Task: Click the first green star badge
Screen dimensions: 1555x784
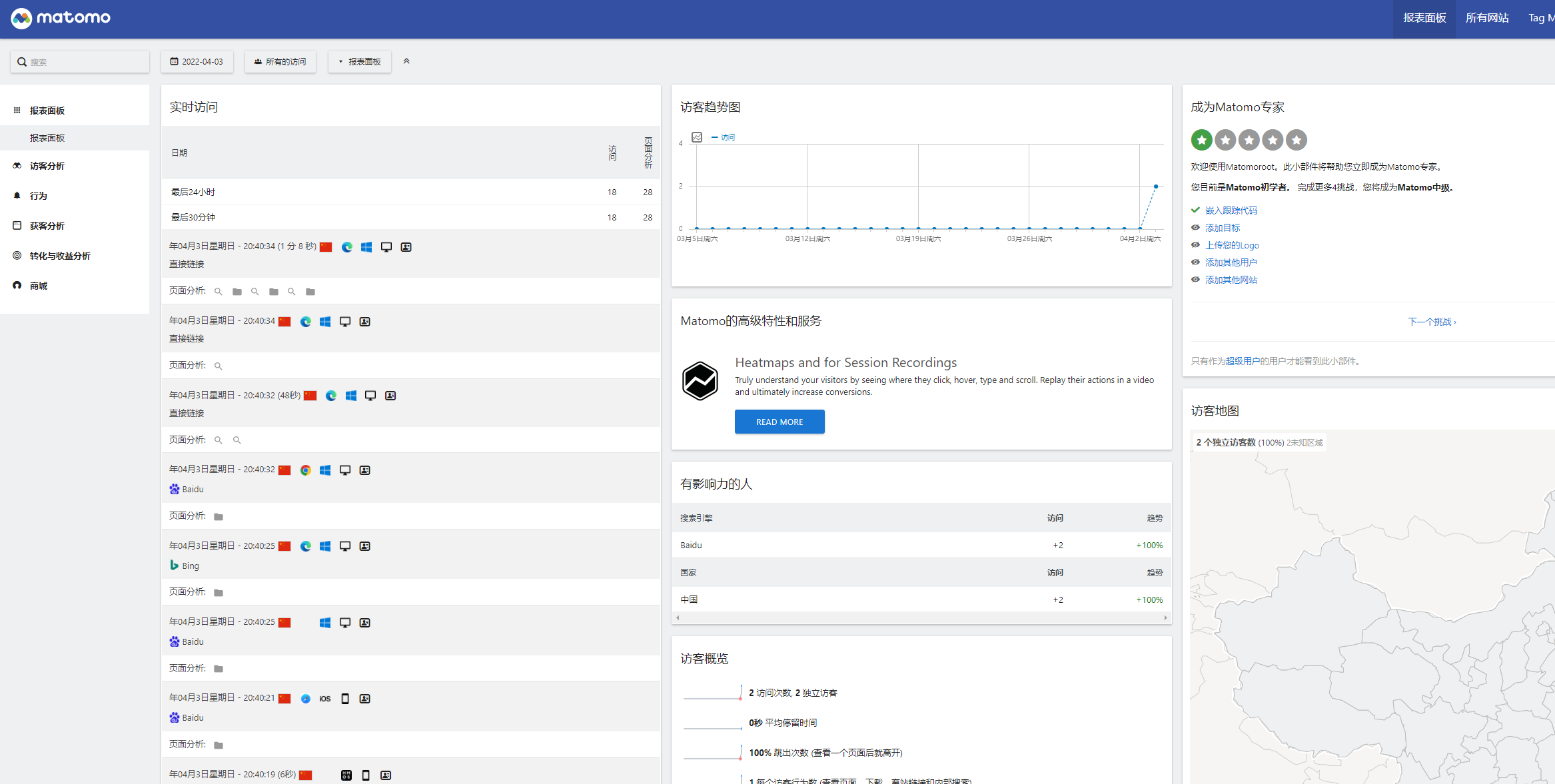Action: [x=1202, y=140]
